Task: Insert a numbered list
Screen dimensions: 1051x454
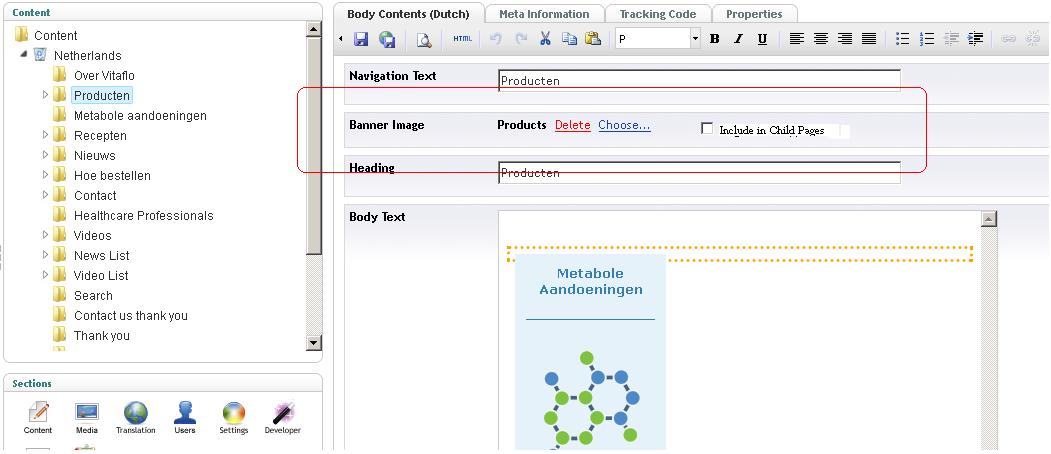Action: point(927,39)
